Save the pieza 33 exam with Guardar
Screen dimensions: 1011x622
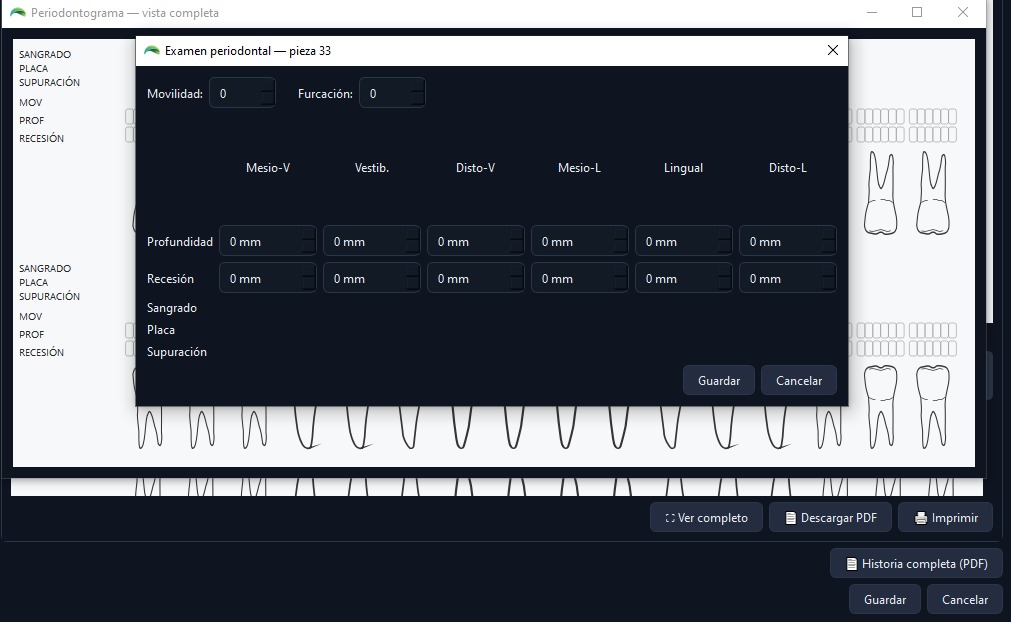tap(719, 380)
